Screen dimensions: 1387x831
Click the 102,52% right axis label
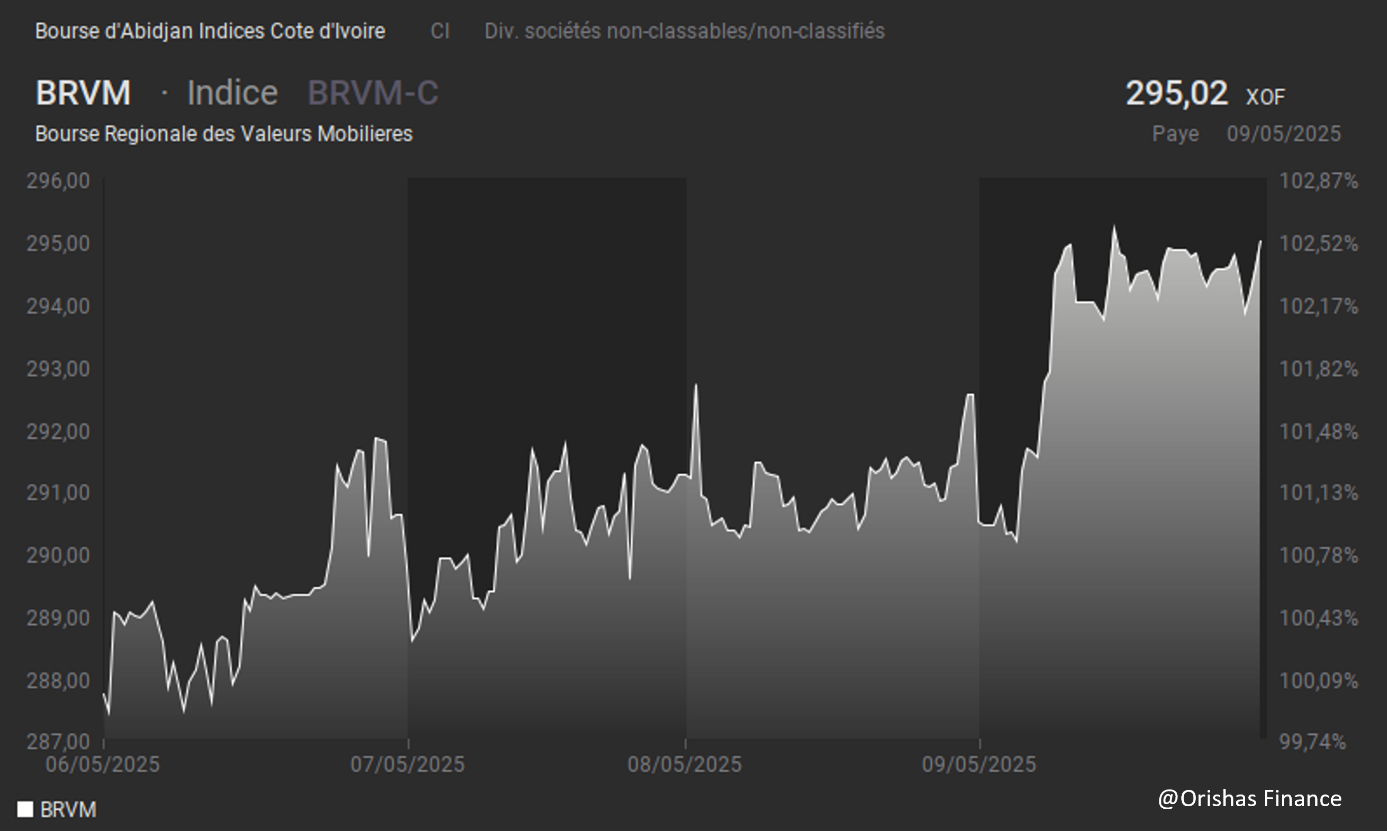click(x=1319, y=243)
